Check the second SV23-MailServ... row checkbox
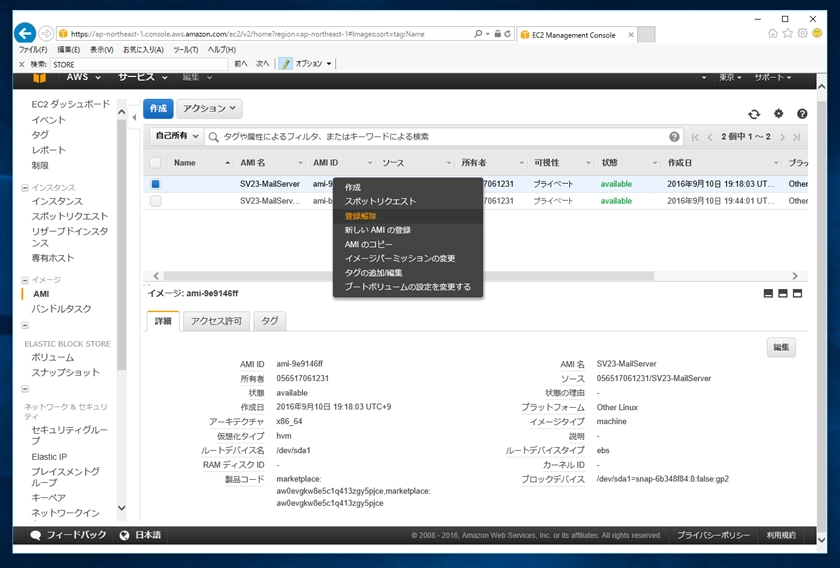Screen dimensions: 840x568 pos(155,201)
